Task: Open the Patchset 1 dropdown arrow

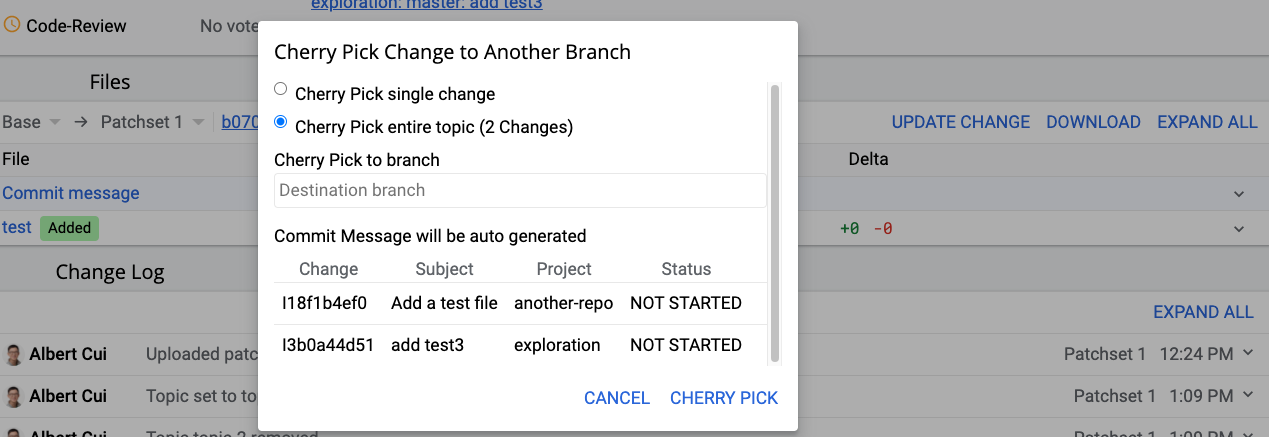Action: coord(199,122)
